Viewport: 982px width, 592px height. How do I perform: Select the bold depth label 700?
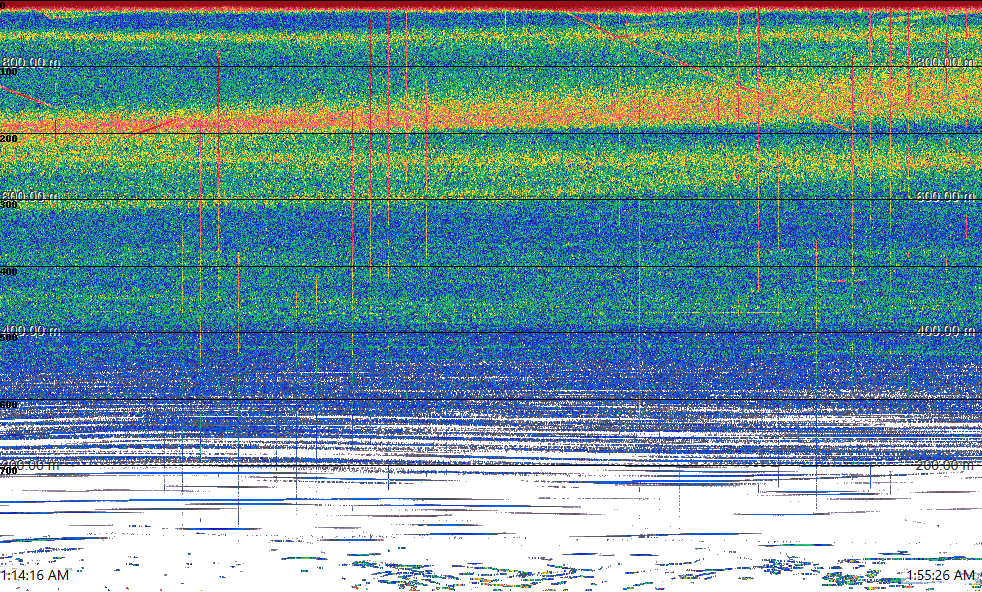pyautogui.click(x=9, y=470)
